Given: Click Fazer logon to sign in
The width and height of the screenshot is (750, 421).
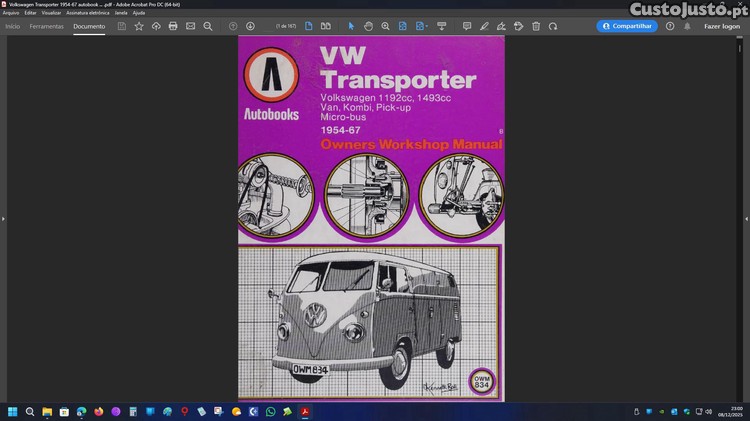Looking at the screenshot, I should [722, 26].
